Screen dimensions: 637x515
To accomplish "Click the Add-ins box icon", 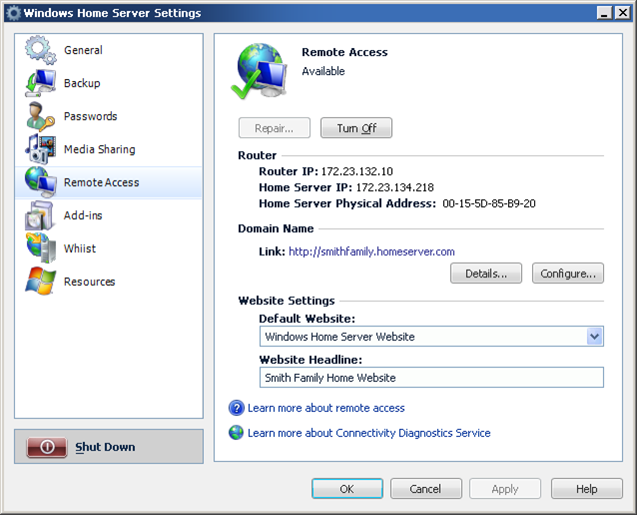I will (39, 215).
